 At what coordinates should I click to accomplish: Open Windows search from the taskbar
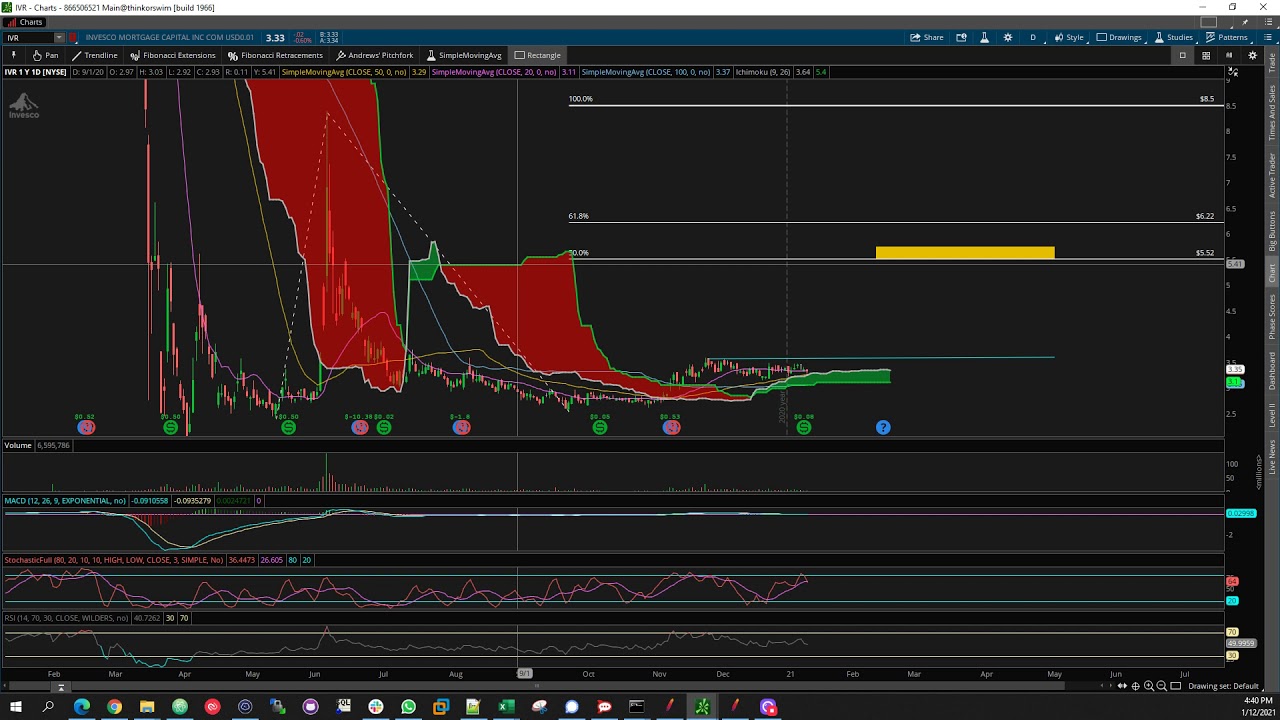coord(48,707)
